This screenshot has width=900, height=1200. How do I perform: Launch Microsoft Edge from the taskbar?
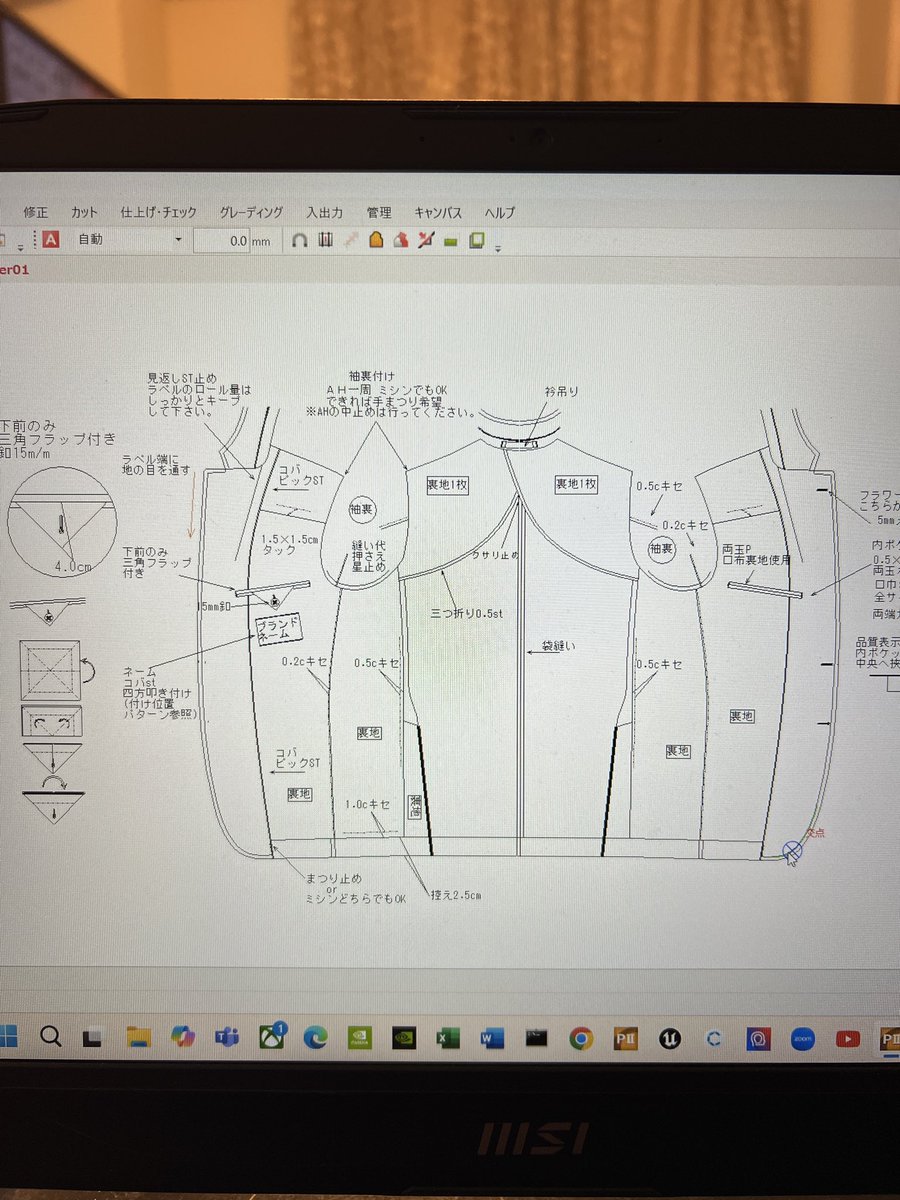[x=316, y=1038]
